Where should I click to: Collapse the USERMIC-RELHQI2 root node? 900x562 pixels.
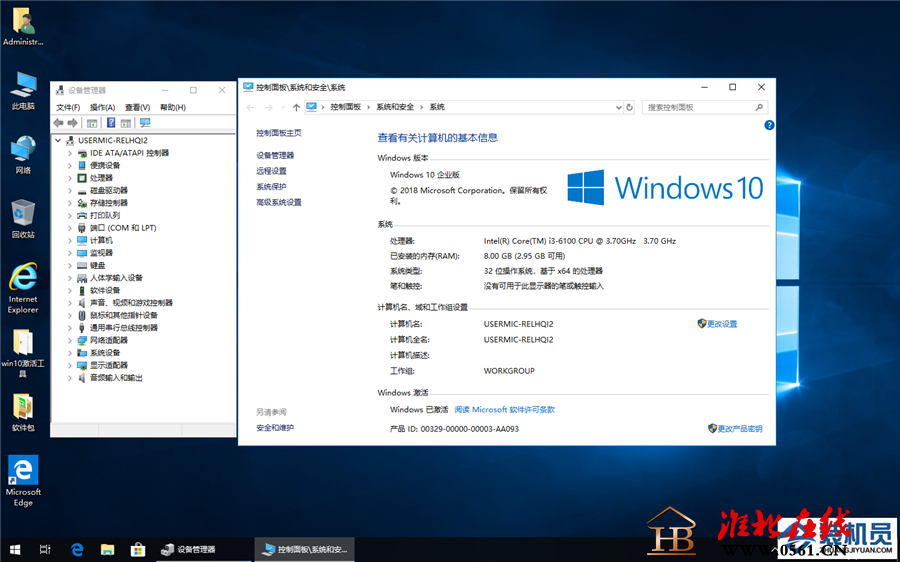(58, 141)
